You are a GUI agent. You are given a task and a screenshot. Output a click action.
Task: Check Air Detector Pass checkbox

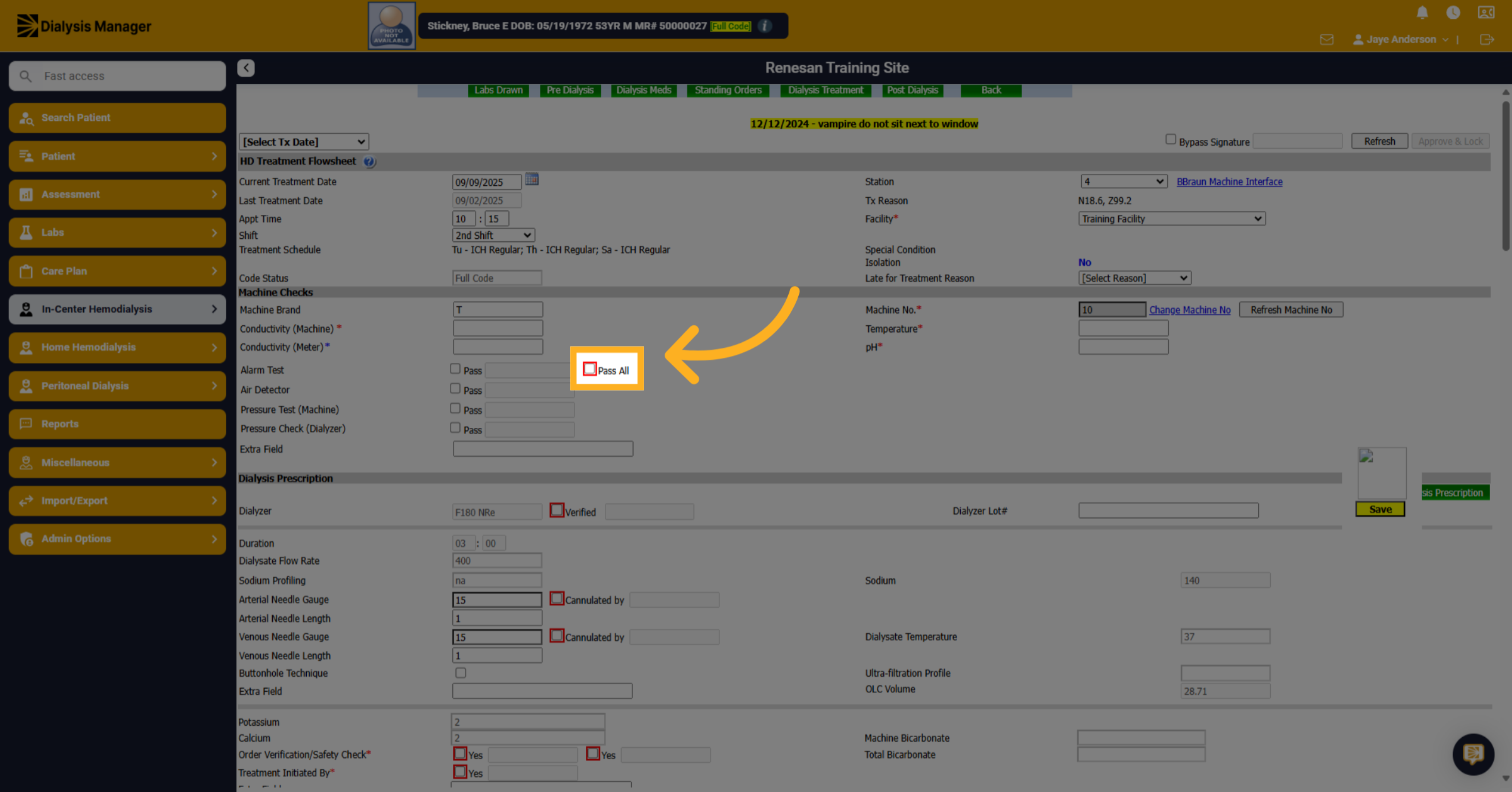click(x=455, y=389)
